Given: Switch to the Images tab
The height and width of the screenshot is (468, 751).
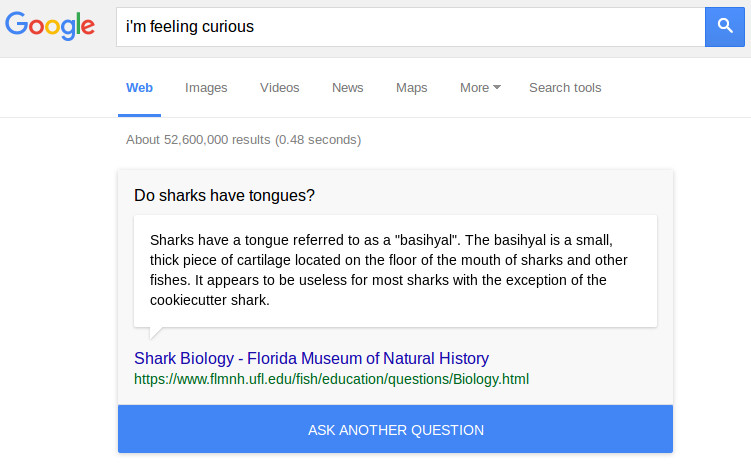Looking at the screenshot, I should [206, 88].
